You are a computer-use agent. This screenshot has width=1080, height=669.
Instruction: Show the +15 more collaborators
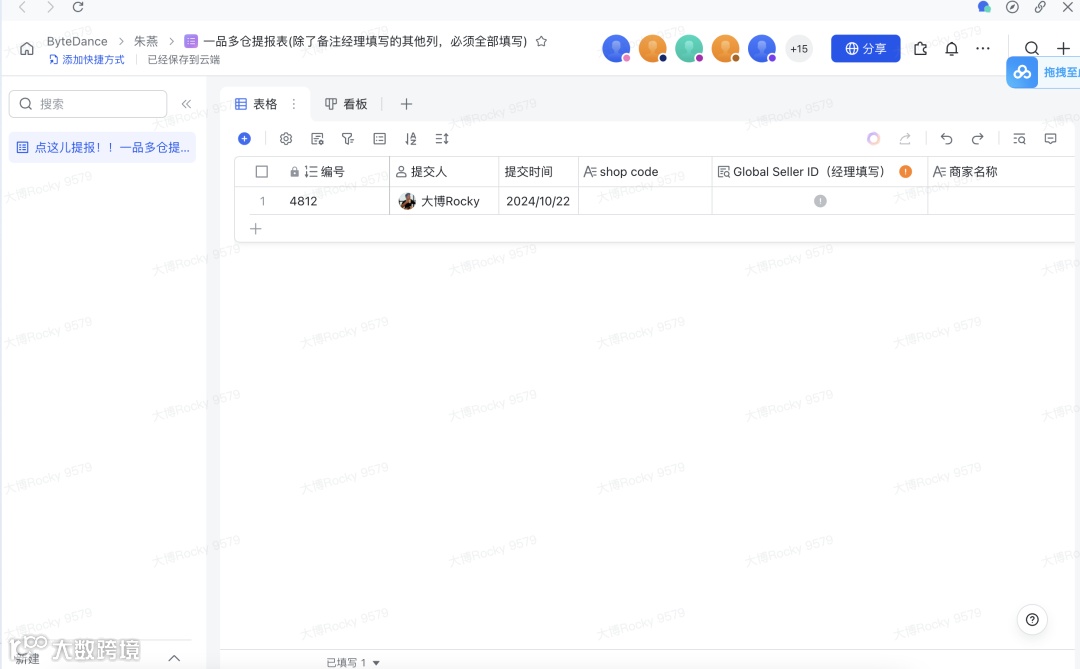click(x=799, y=49)
